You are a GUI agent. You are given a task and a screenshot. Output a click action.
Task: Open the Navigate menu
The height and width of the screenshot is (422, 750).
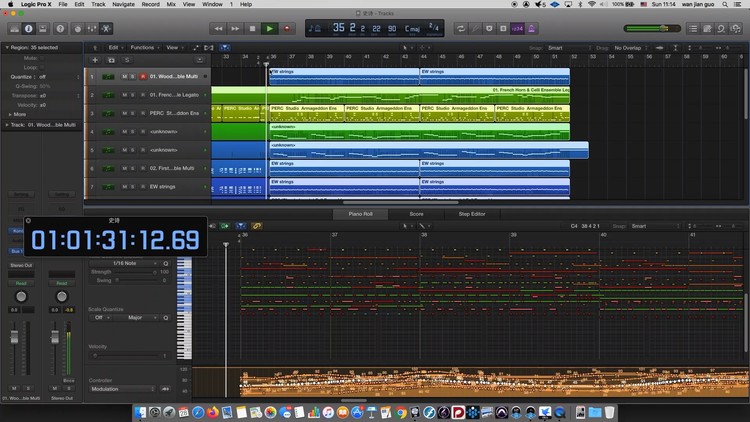[x=125, y=5]
